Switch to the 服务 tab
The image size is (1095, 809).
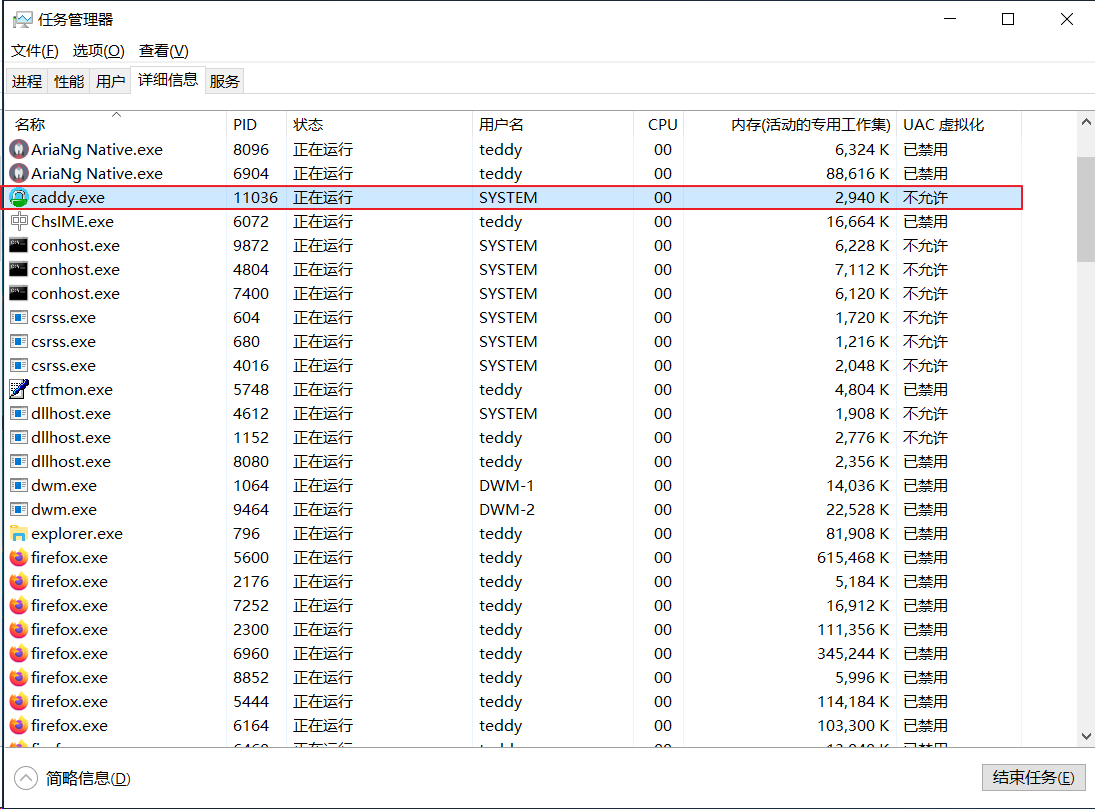(224, 82)
